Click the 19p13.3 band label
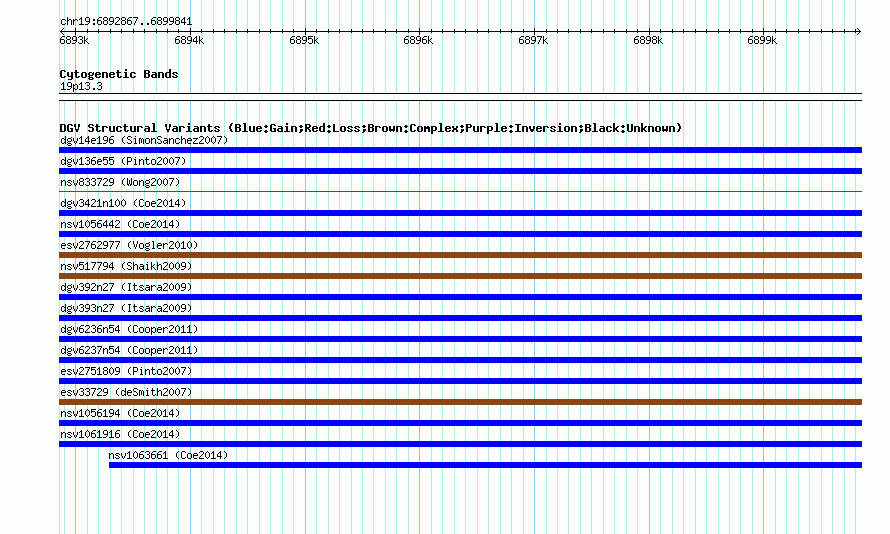Screen dimensions: 890x534 pyautogui.click(x=81, y=86)
